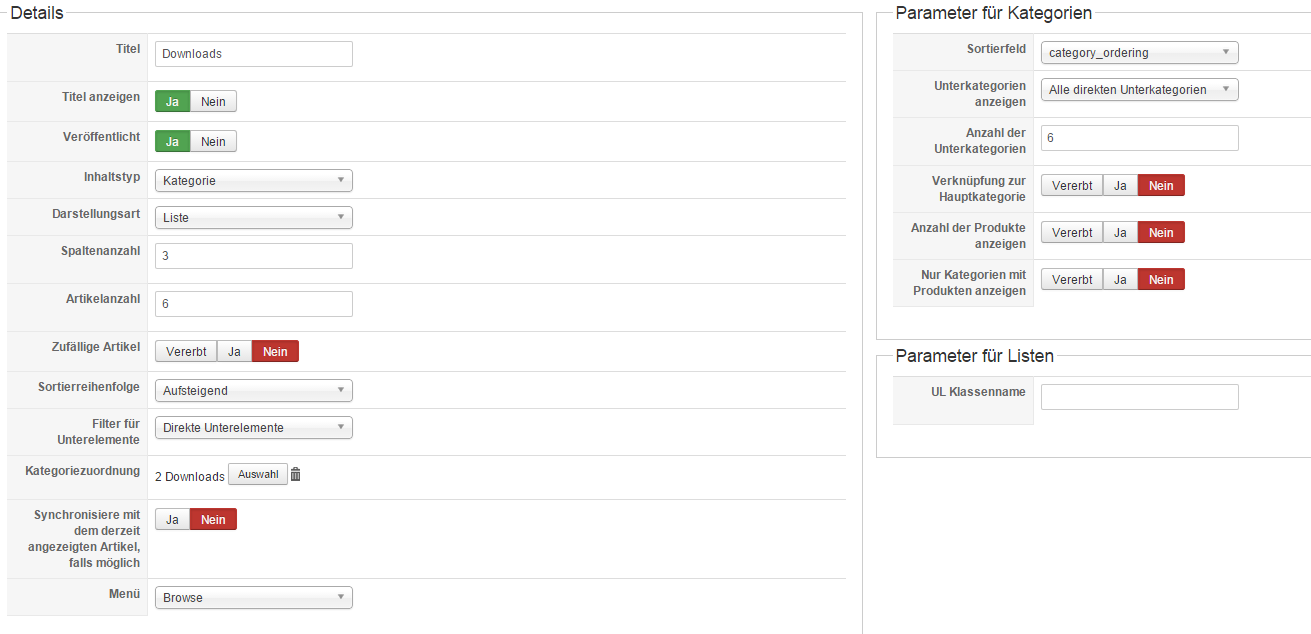The width and height of the screenshot is (1311, 634).
Task: Click the trash icon beside Kategoriezuordnung
Action: pyautogui.click(x=295, y=475)
